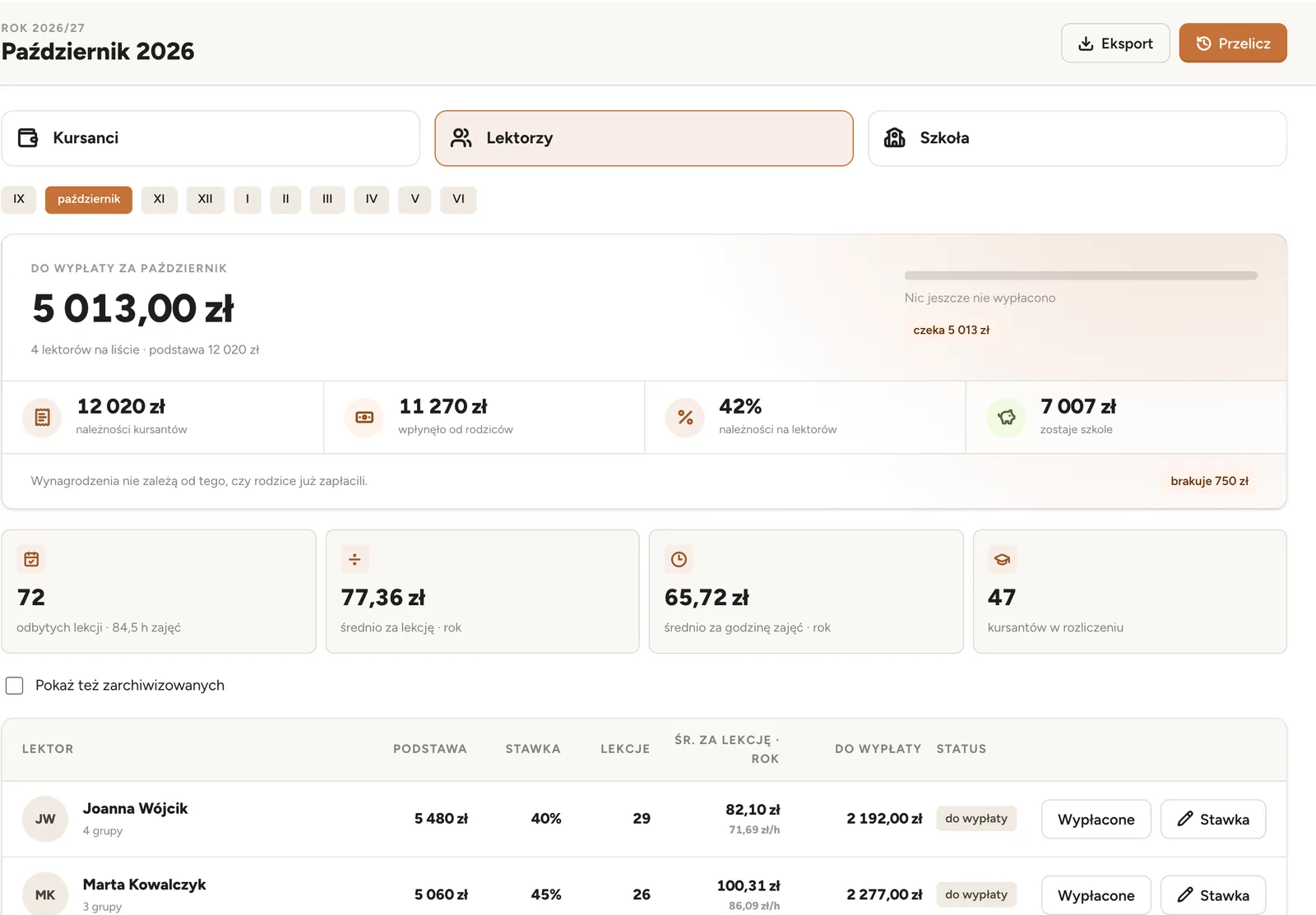This screenshot has width=1316, height=915.
Task: Click the payout progress bar
Action: (x=1081, y=275)
